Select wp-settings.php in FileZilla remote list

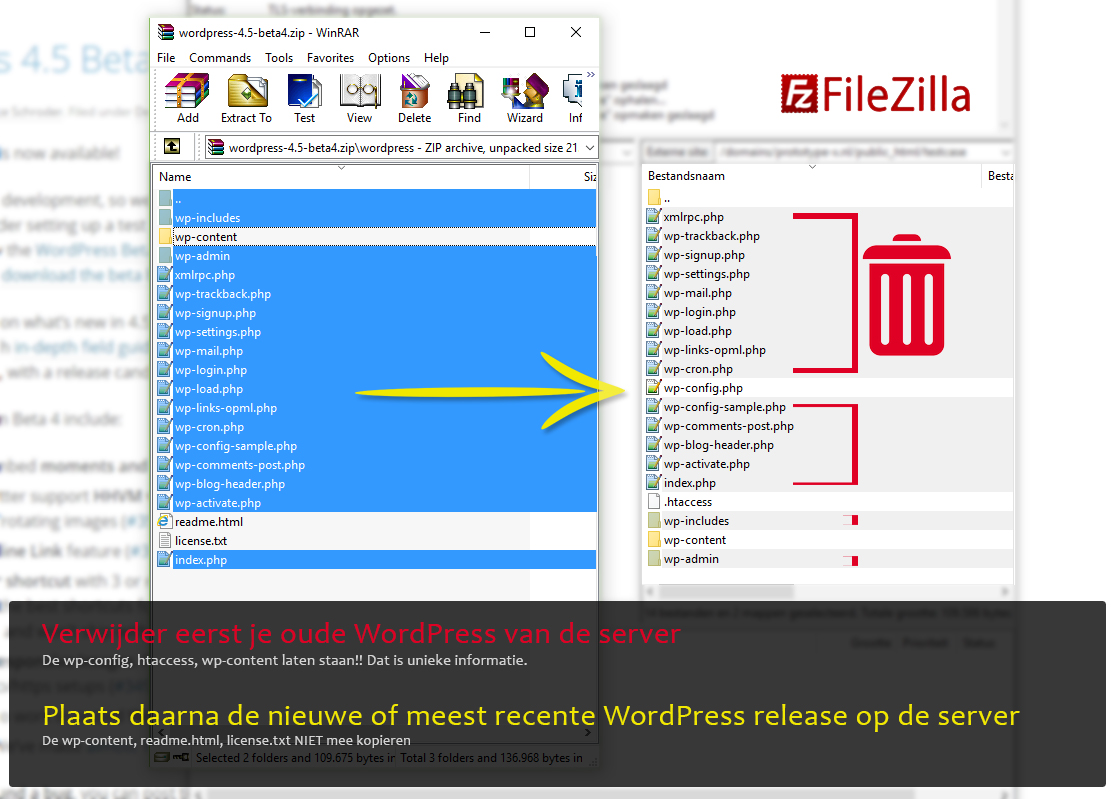click(x=828, y=274)
